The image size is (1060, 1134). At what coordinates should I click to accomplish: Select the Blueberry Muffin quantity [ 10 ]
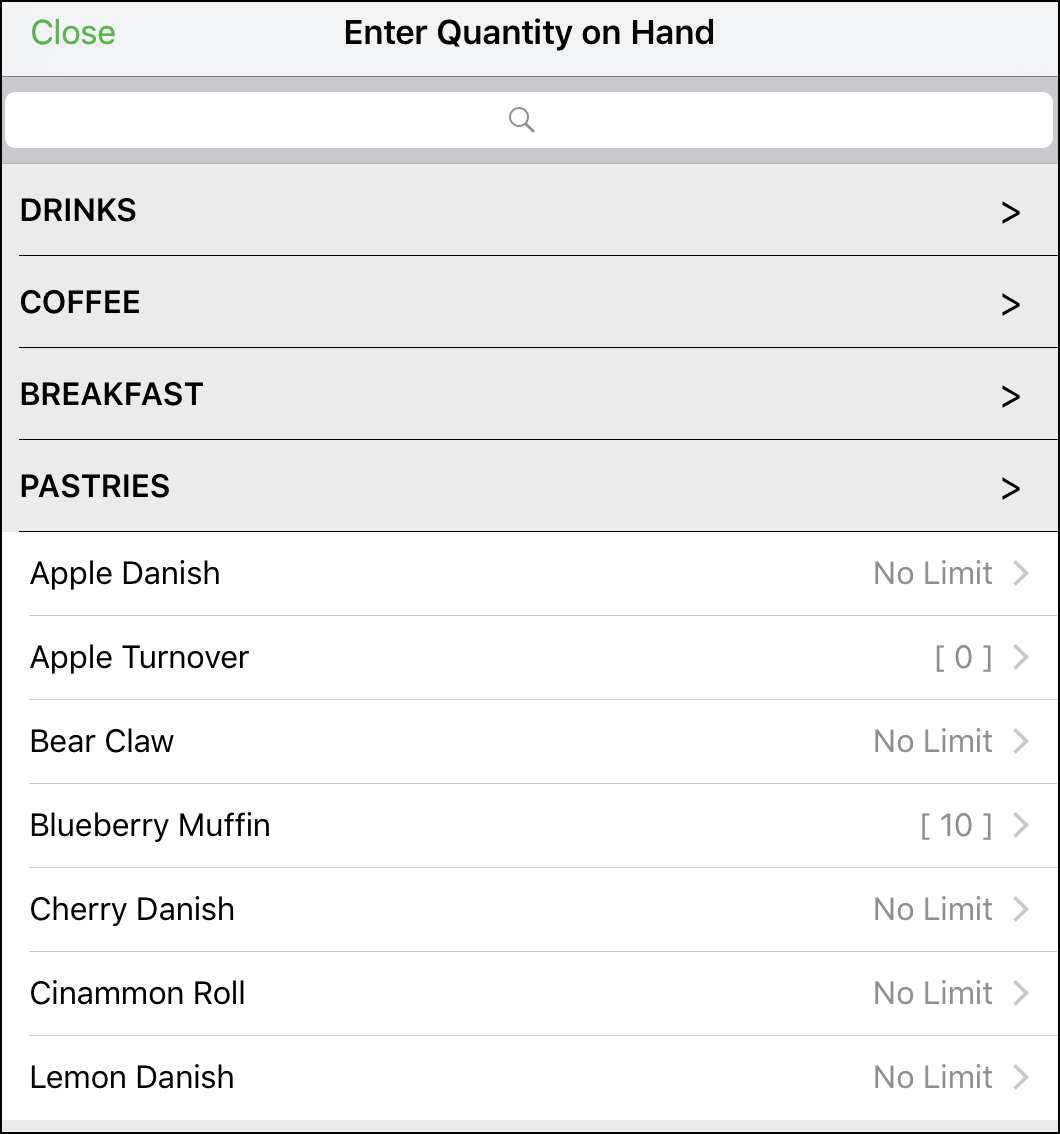(956, 825)
